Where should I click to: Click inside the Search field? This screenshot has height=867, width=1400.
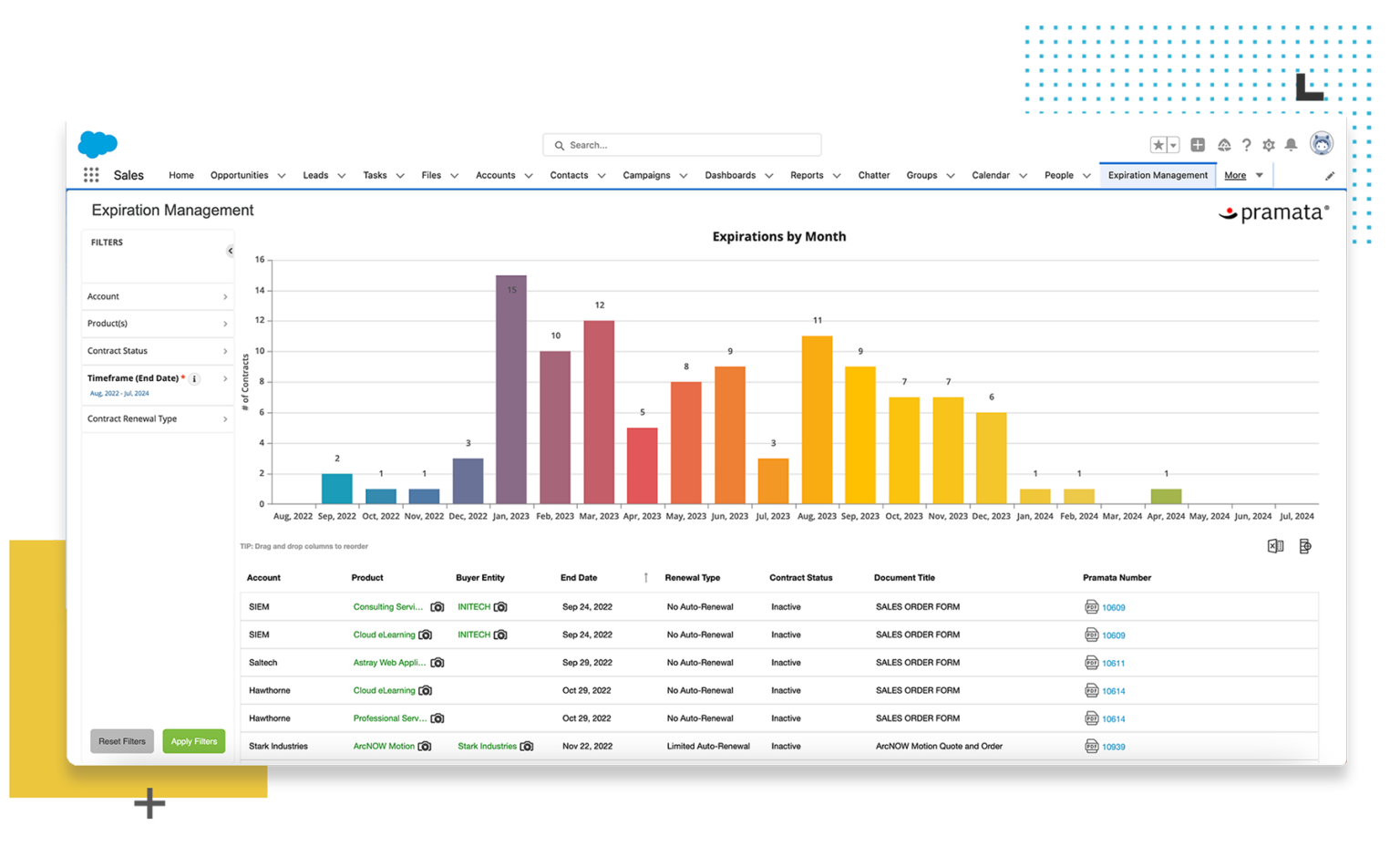pyautogui.click(x=682, y=144)
